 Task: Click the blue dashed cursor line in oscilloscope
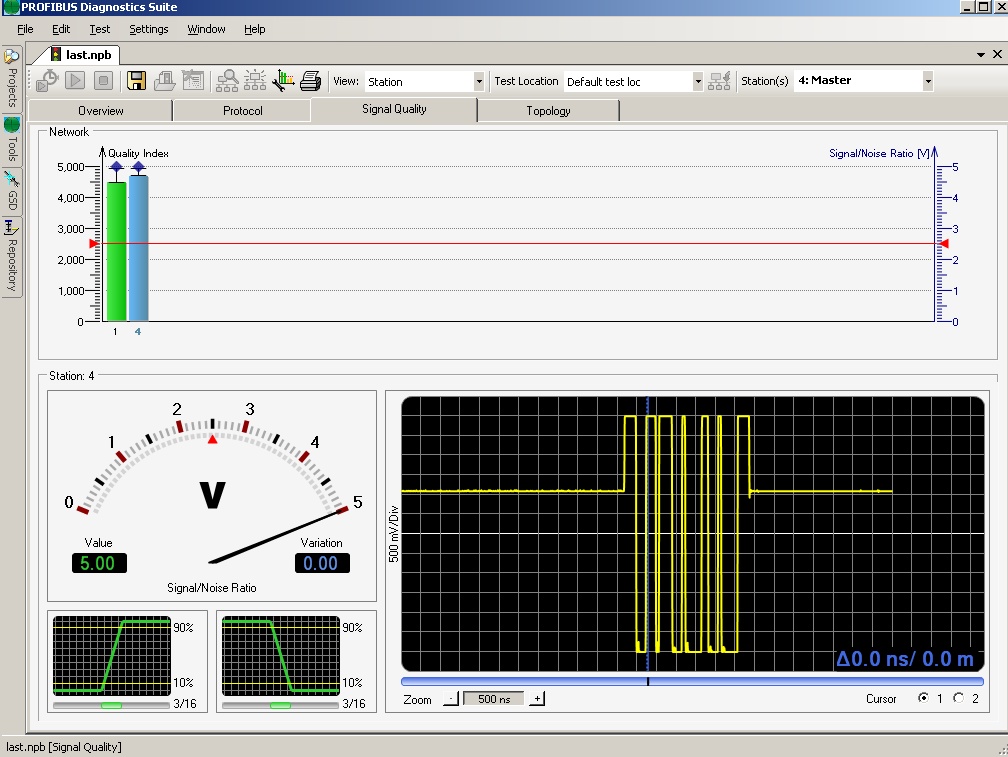click(x=647, y=533)
